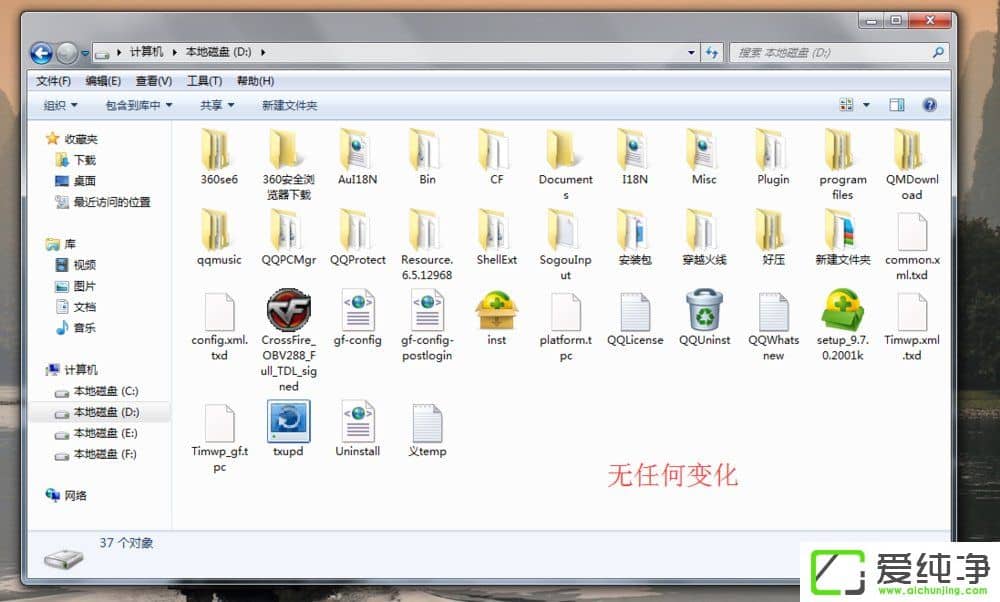Toggle the preview pane button
The width and height of the screenshot is (1000, 602).
[897, 105]
